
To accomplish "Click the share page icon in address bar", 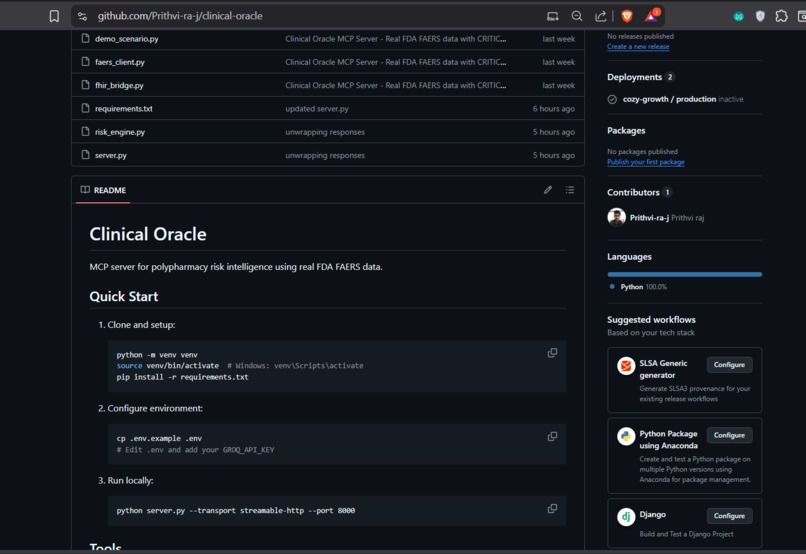I will 600,16.
